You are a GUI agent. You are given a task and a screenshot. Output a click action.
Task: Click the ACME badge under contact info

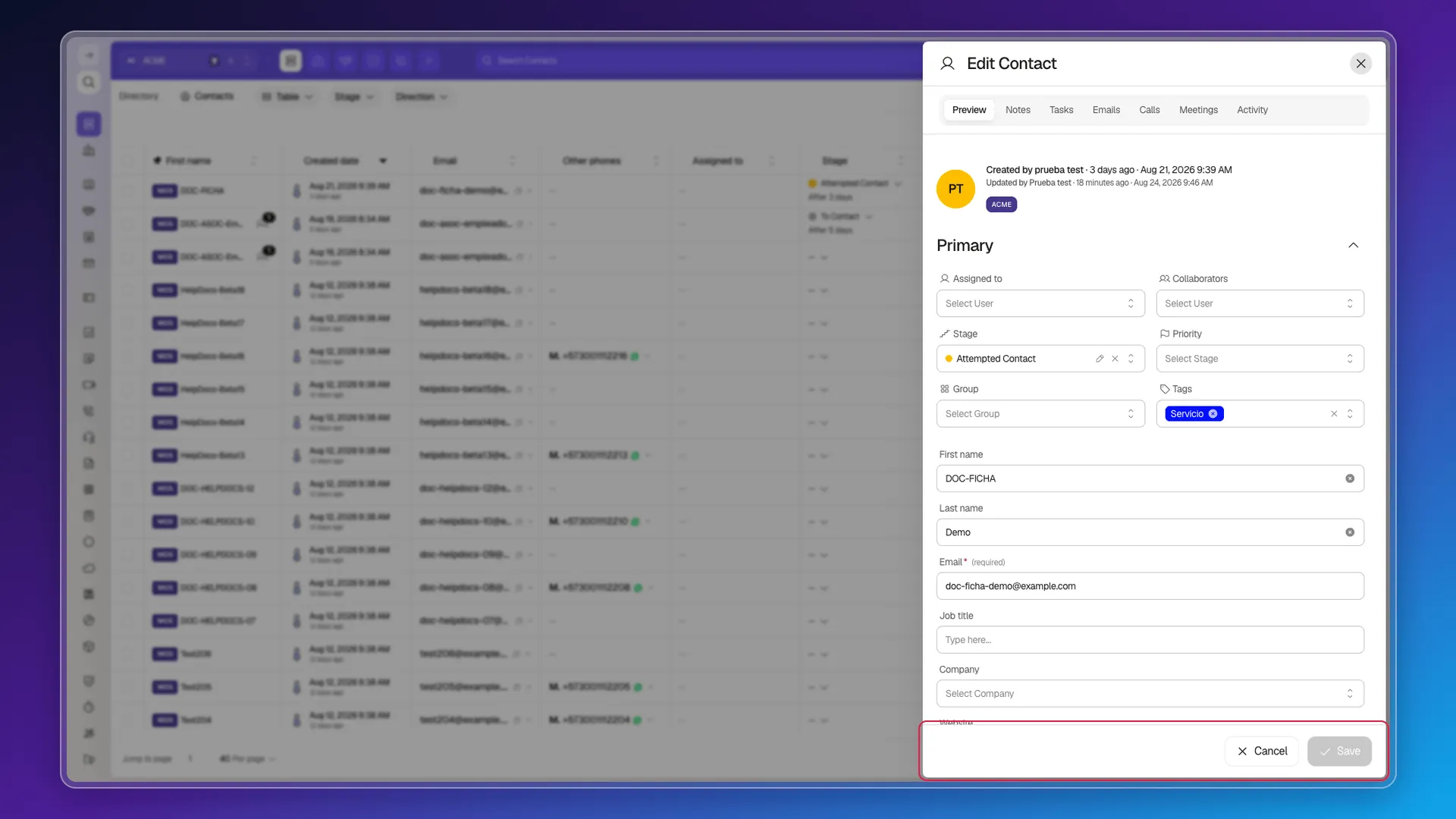(x=1001, y=205)
